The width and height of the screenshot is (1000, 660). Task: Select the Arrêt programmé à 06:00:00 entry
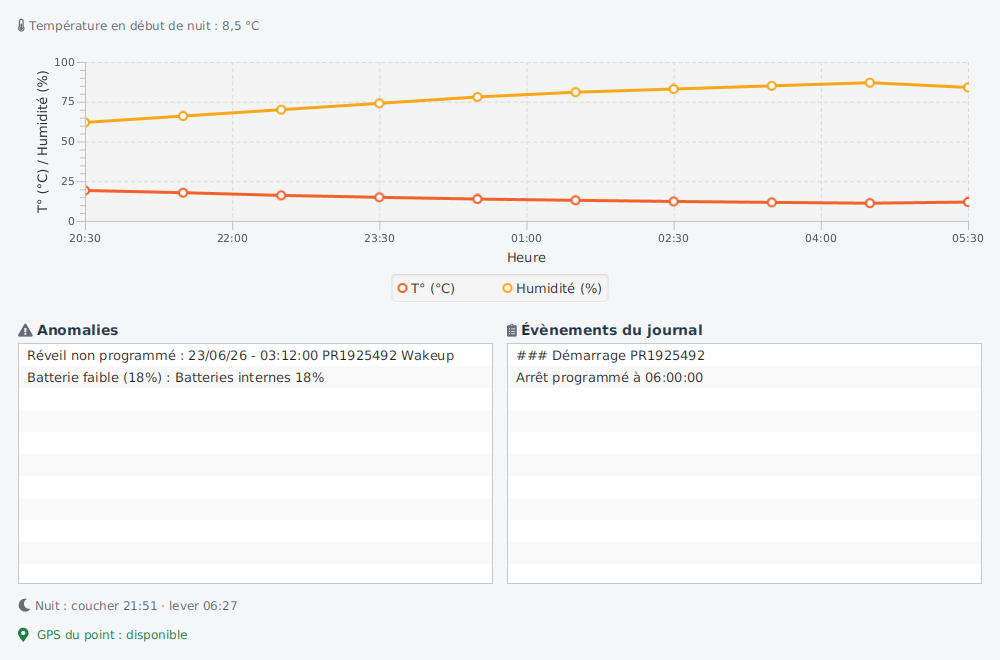[x=744, y=378]
